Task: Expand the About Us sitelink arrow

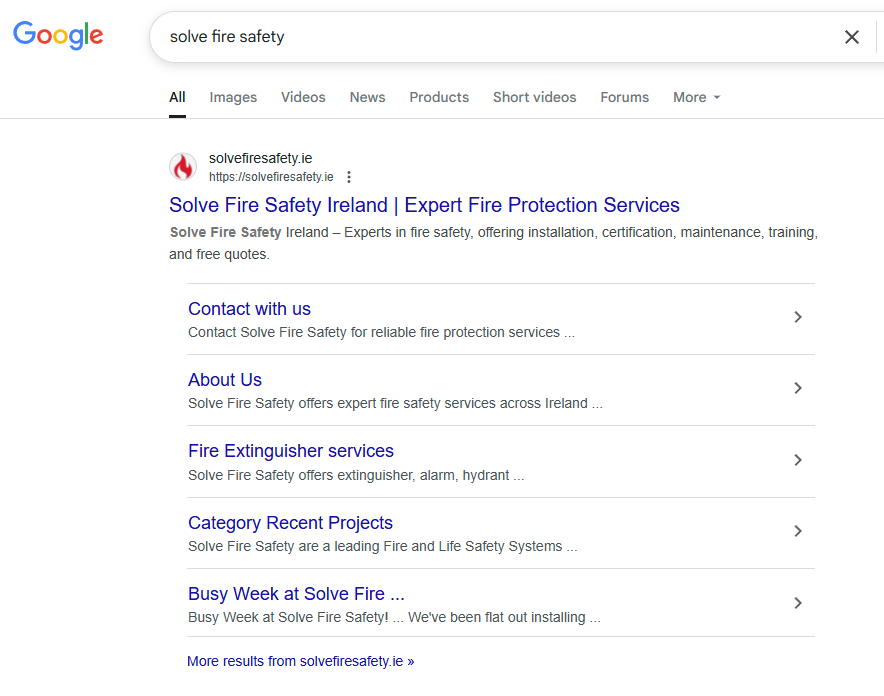Action: point(798,388)
